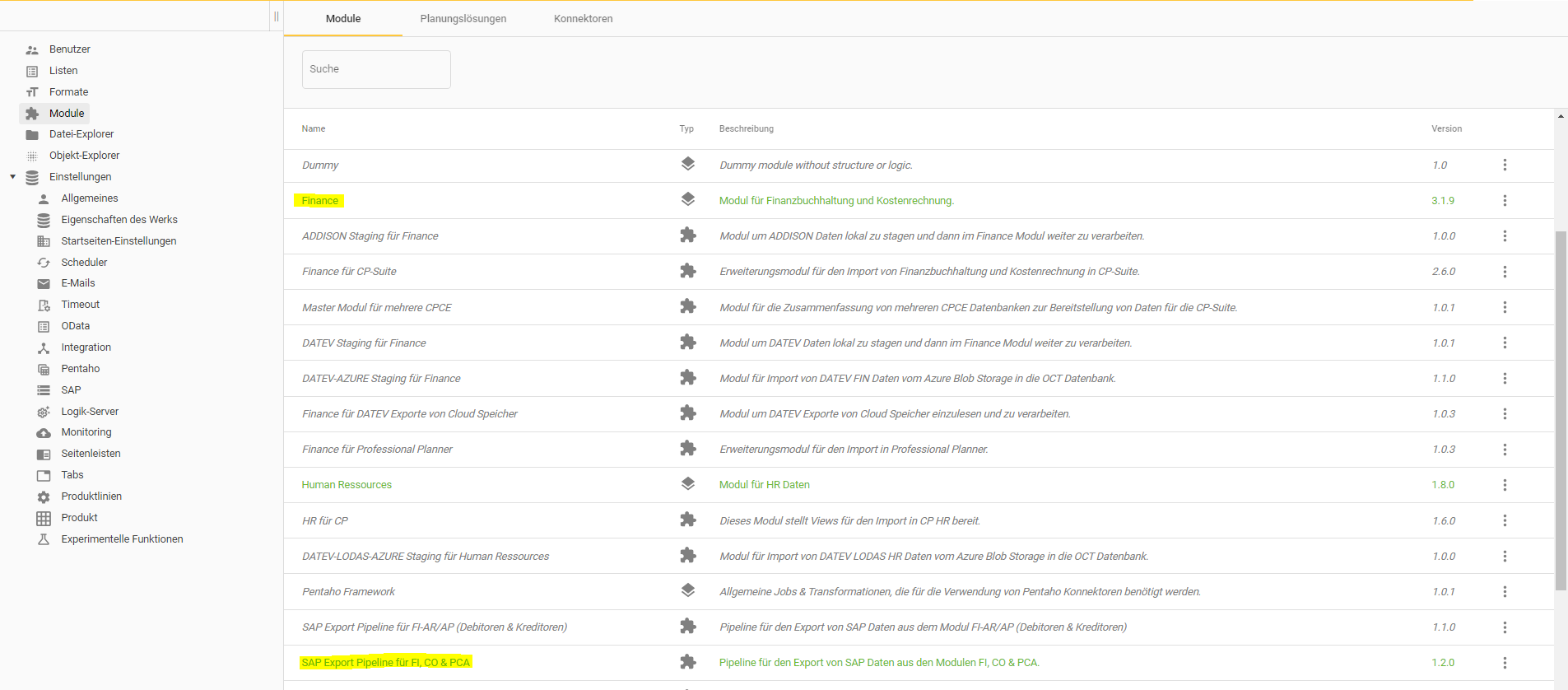The image size is (1568, 690).
Task: Click the puzzle icon in the ADDISON Staging row
Action: tap(687, 235)
